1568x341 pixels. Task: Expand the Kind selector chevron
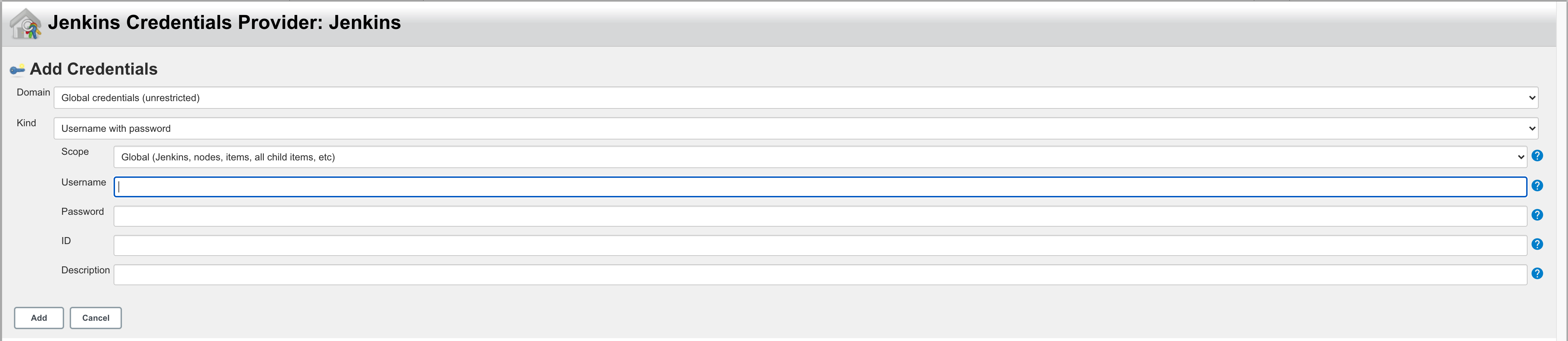(x=1532, y=128)
